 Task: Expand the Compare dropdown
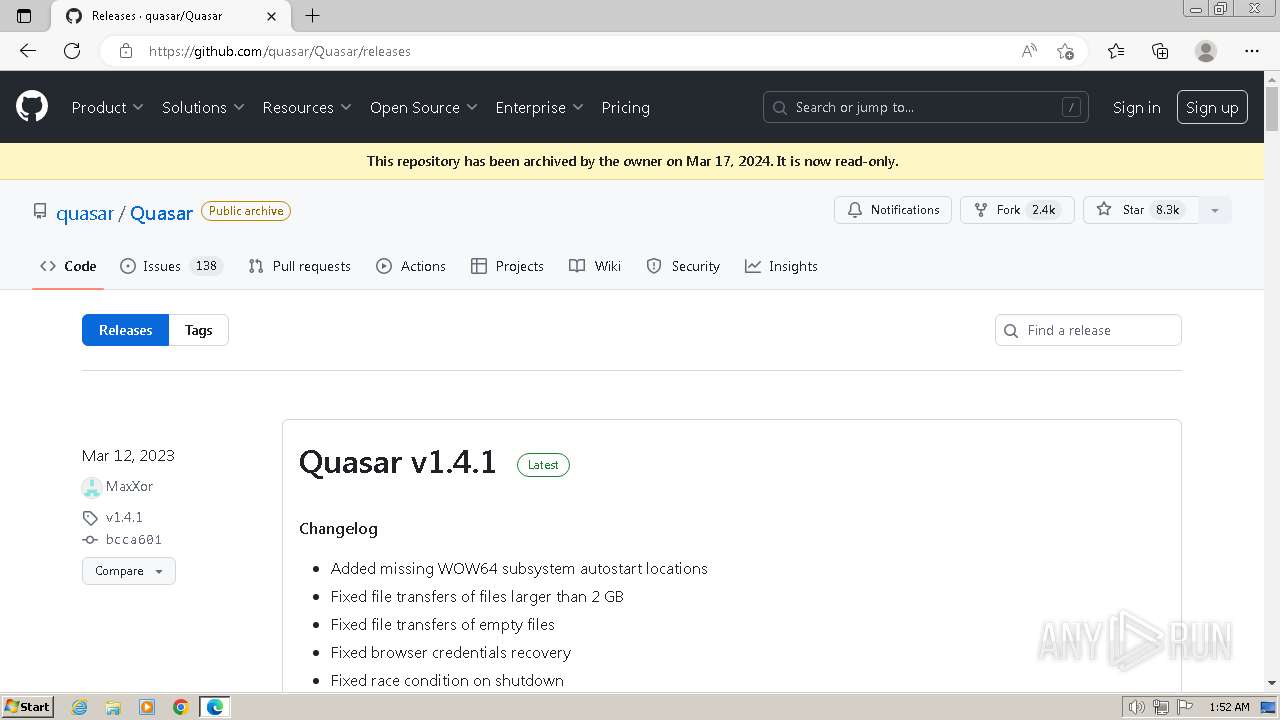129,571
